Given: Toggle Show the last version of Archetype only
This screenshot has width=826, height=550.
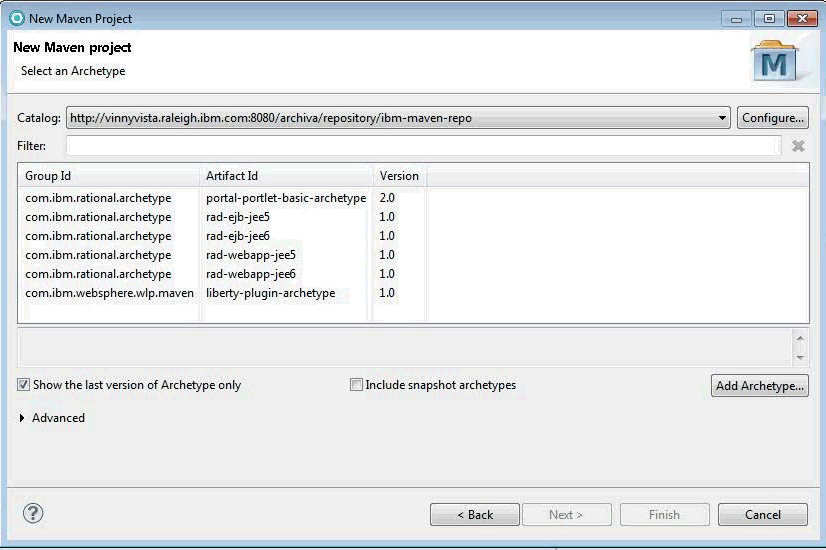Looking at the screenshot, I should pos(23,385).
